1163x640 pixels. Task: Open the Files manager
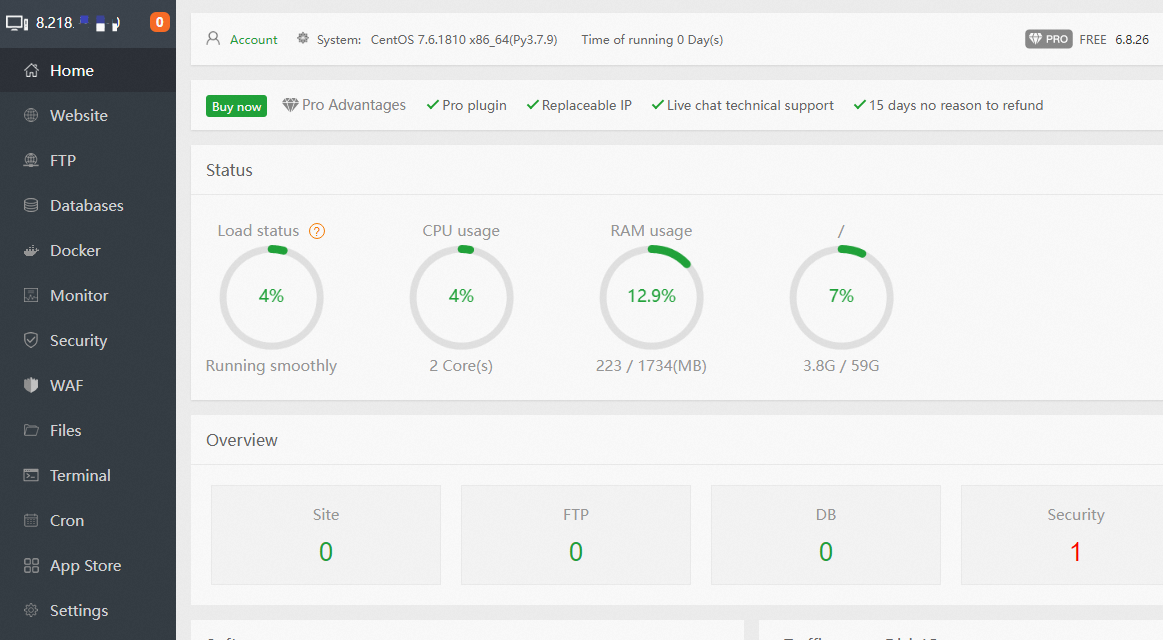tap(88, 430)
